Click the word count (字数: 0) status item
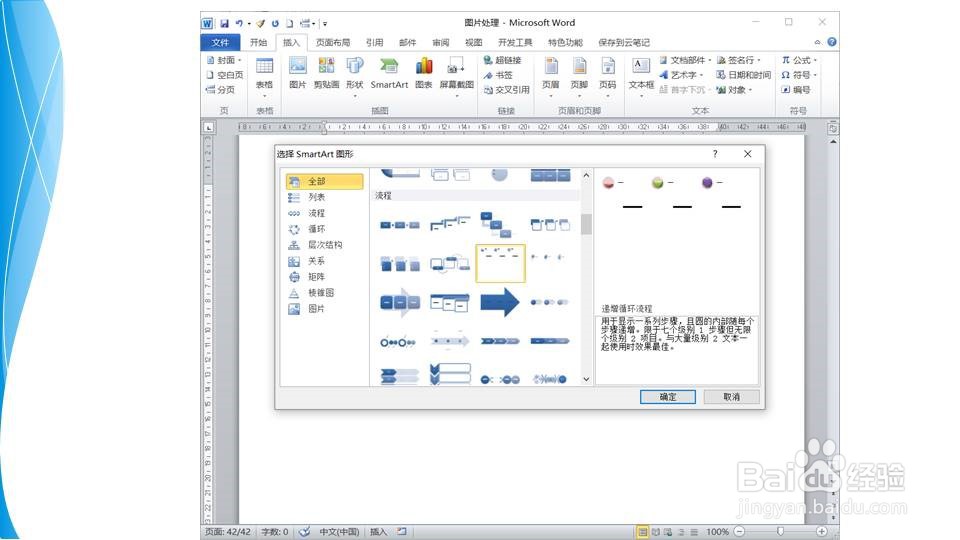The height and width of the screenshot is (540, 960). point(274,531)
